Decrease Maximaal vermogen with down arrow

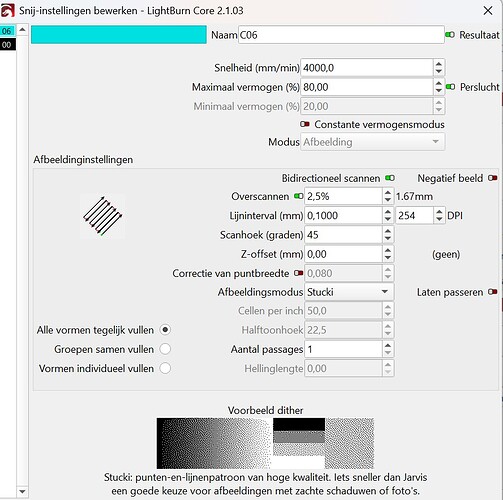pyautogui.click(x=439, y=91)
